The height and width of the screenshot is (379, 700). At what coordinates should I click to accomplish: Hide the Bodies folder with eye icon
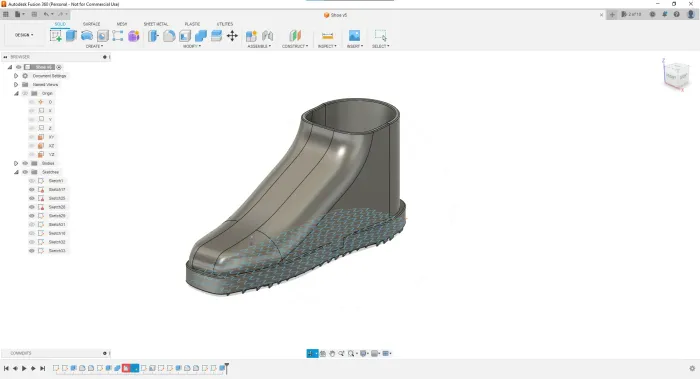pos(25,163)
